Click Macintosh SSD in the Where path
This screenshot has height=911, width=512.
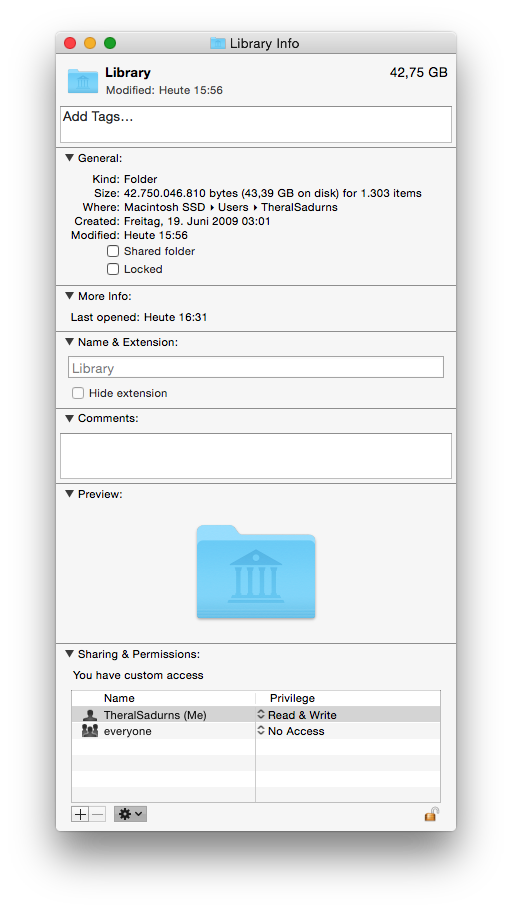point(164,207)
